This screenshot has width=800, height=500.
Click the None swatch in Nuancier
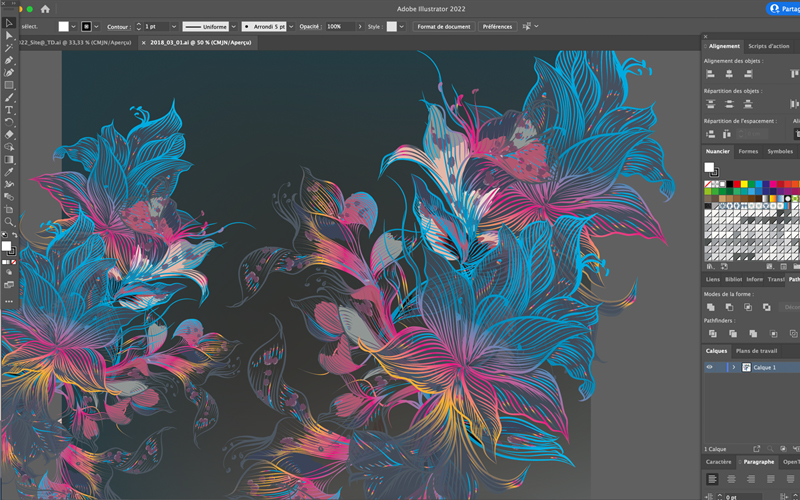(709, 184)
